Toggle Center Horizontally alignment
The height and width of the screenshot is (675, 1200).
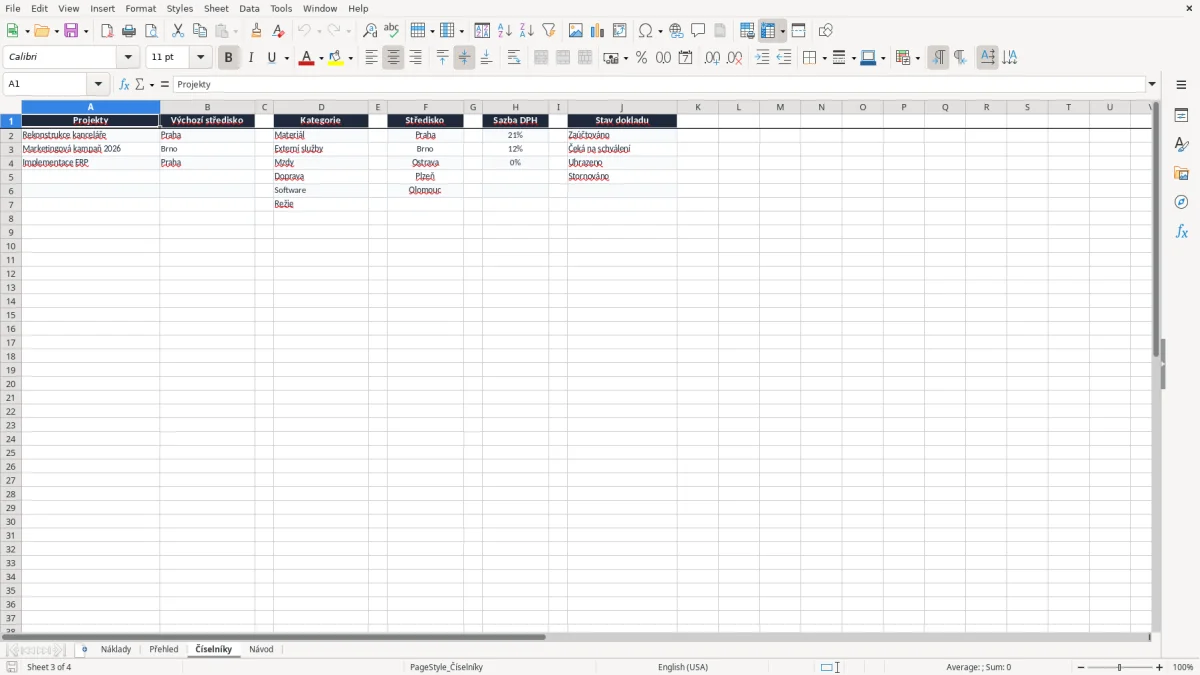point(393,58)
